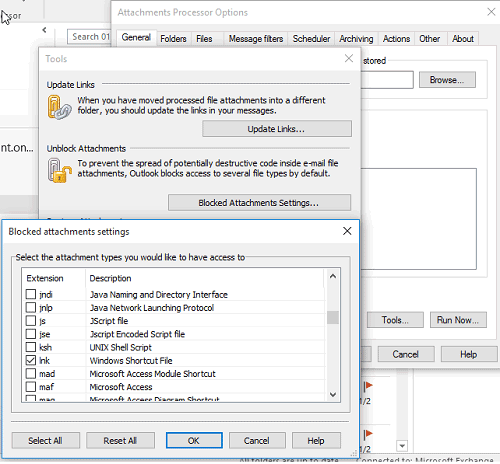
Task: Switch to the Other tab
Action: point(429,39)
